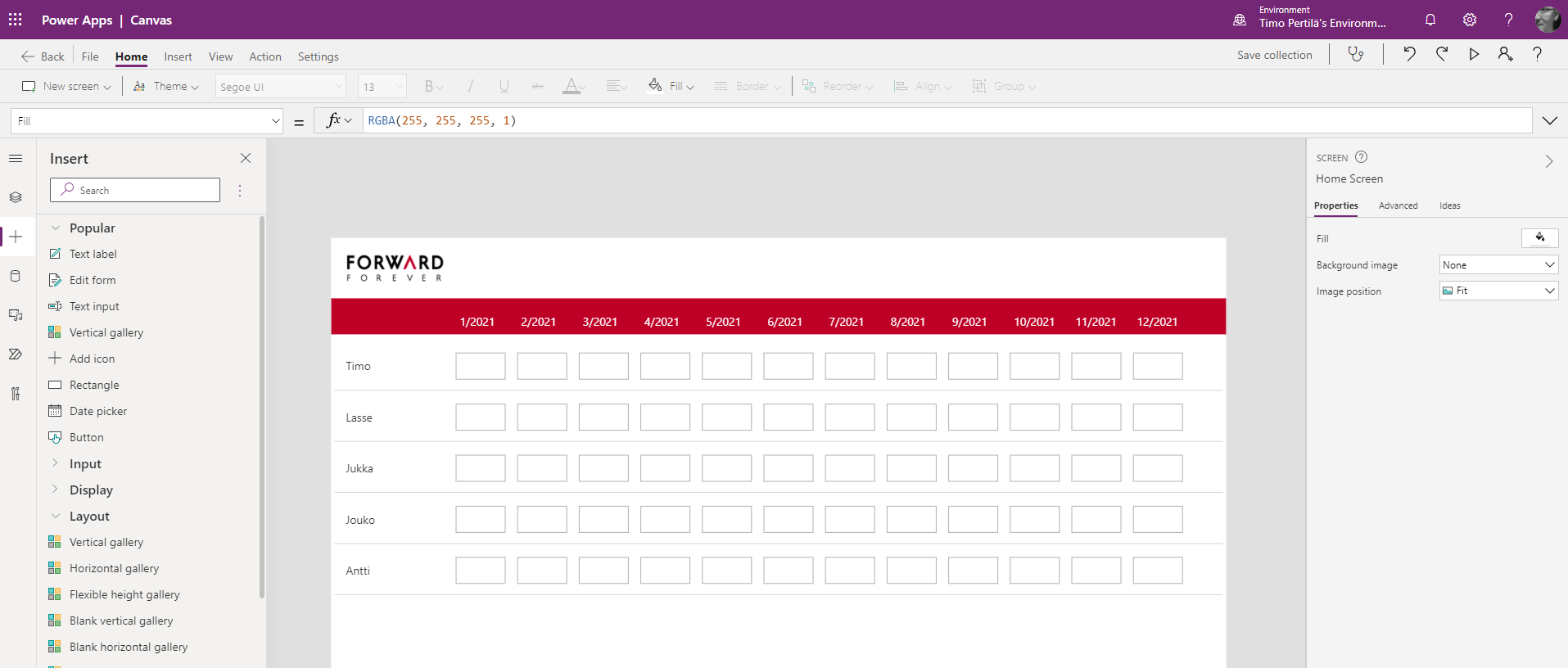Open the app launcher waffle icon
Image resolution: width=1568 pixels, height=668 pixels.
16,20
